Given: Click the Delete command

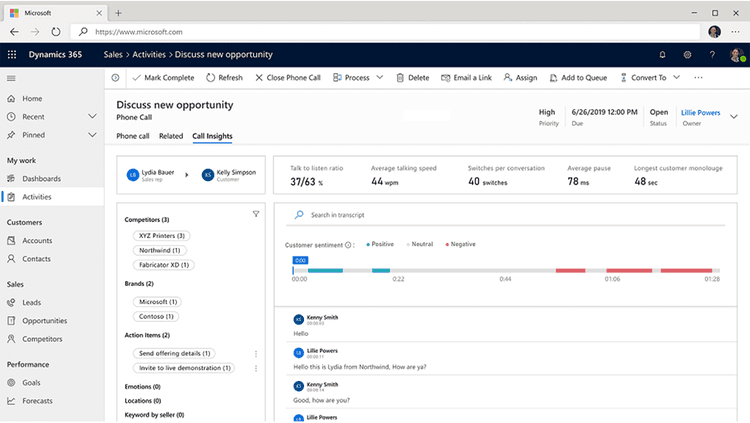Looking at the screenshot, I should coord(412,78).
